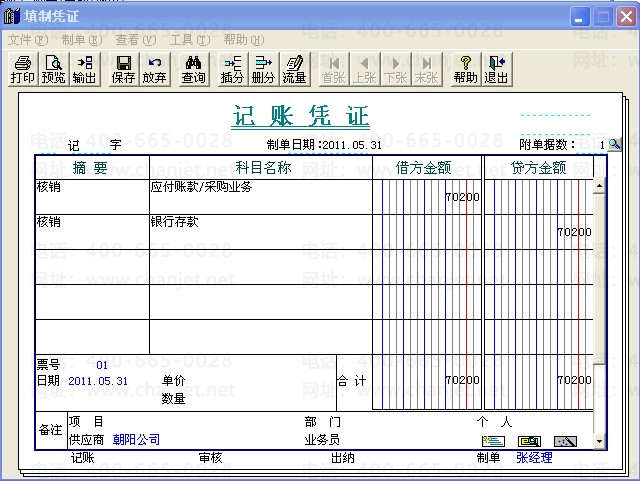Open 查询 search binoculars icon
This screenshot has height=481, width=640.
[x=193, y=69]
